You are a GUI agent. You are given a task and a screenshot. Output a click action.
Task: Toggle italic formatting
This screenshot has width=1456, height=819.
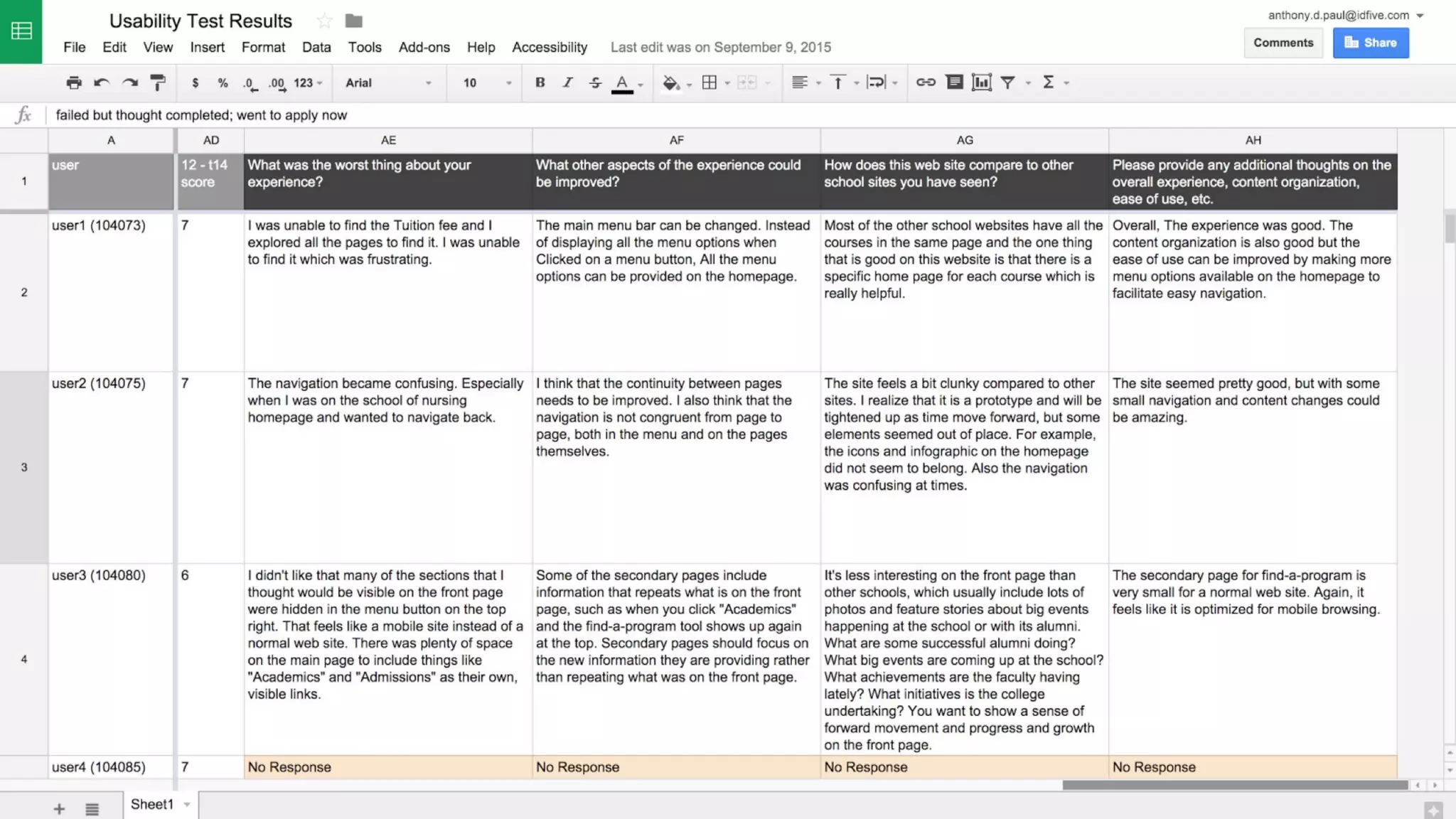click(567, 82)
